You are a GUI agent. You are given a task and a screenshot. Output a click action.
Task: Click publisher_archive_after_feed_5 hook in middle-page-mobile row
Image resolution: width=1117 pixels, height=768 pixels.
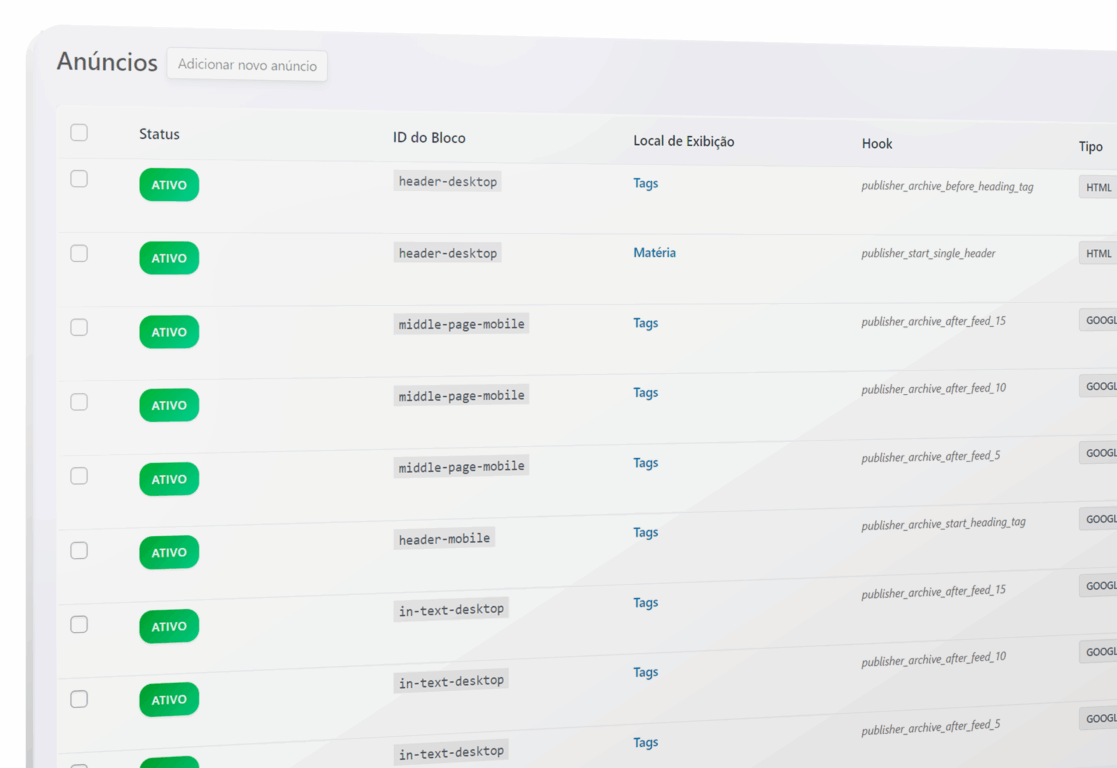(930, 457)
